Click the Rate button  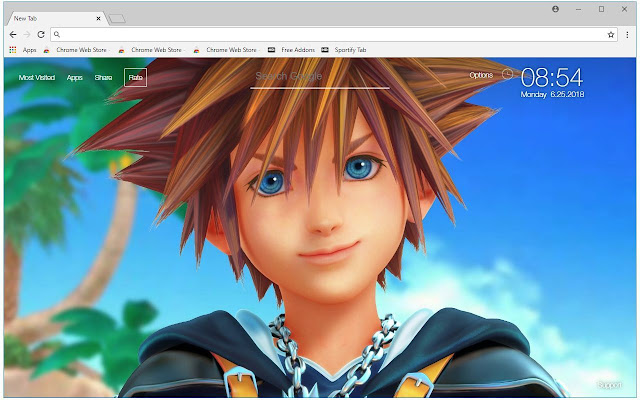pyautogui.click(x=136, y=78)
